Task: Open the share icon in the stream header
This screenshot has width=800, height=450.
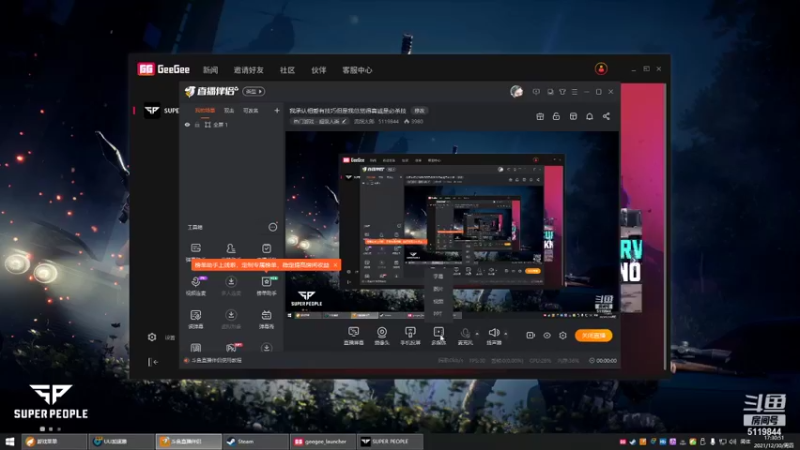Action: pos(606,116)
